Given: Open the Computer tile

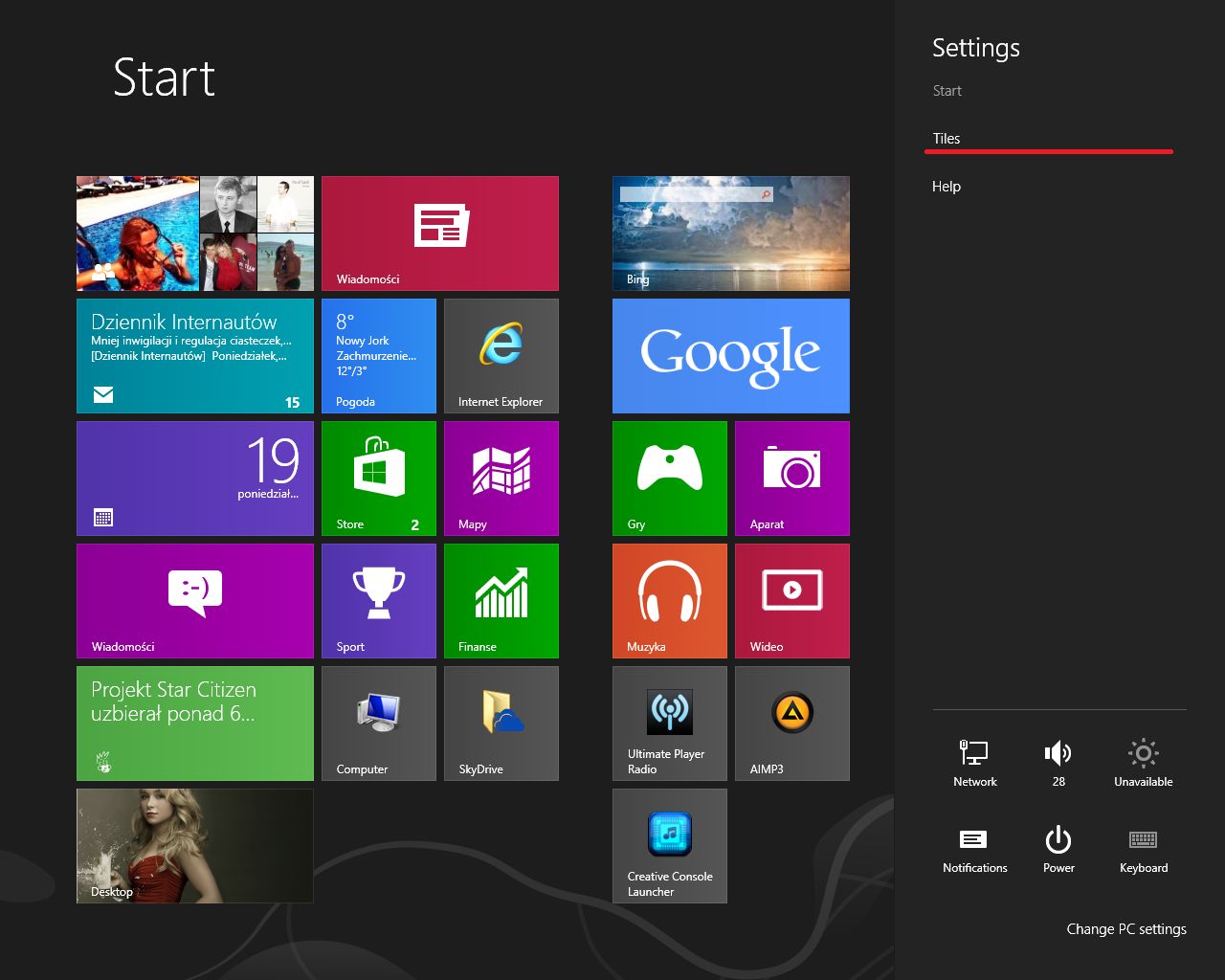Looking at the screenshot, I should pos(379,724).
